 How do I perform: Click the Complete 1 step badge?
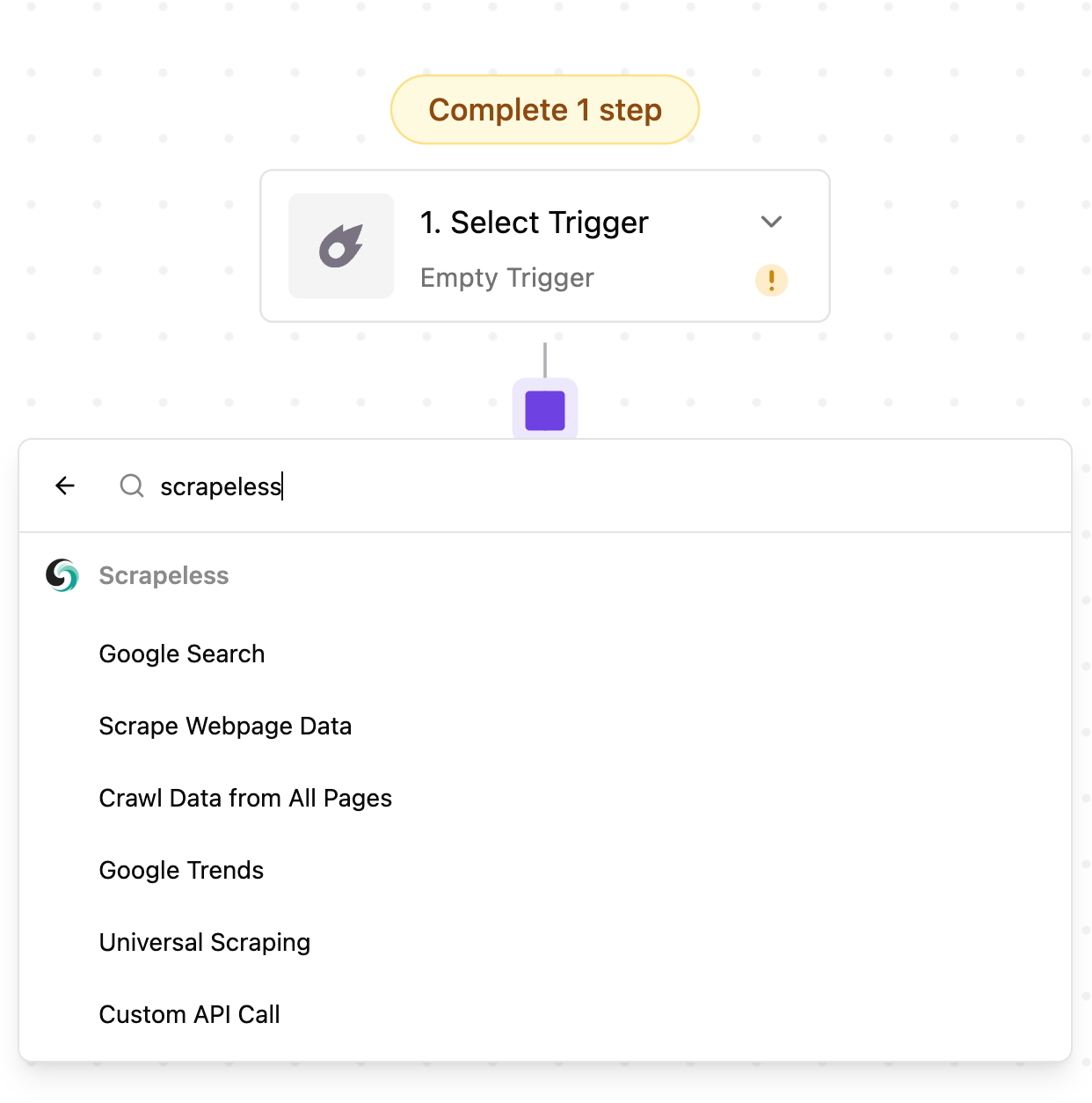click(545, 110)
